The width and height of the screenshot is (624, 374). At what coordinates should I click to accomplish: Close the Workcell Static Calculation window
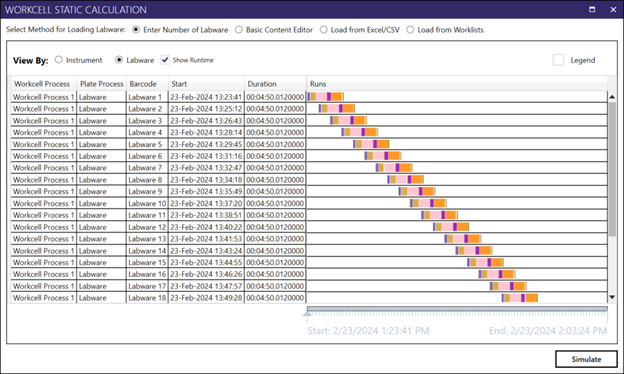613,10
